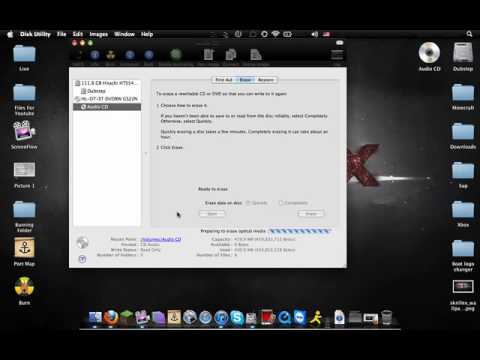
Task: Click the Port Map desktop icon
Action: [24, 248]
